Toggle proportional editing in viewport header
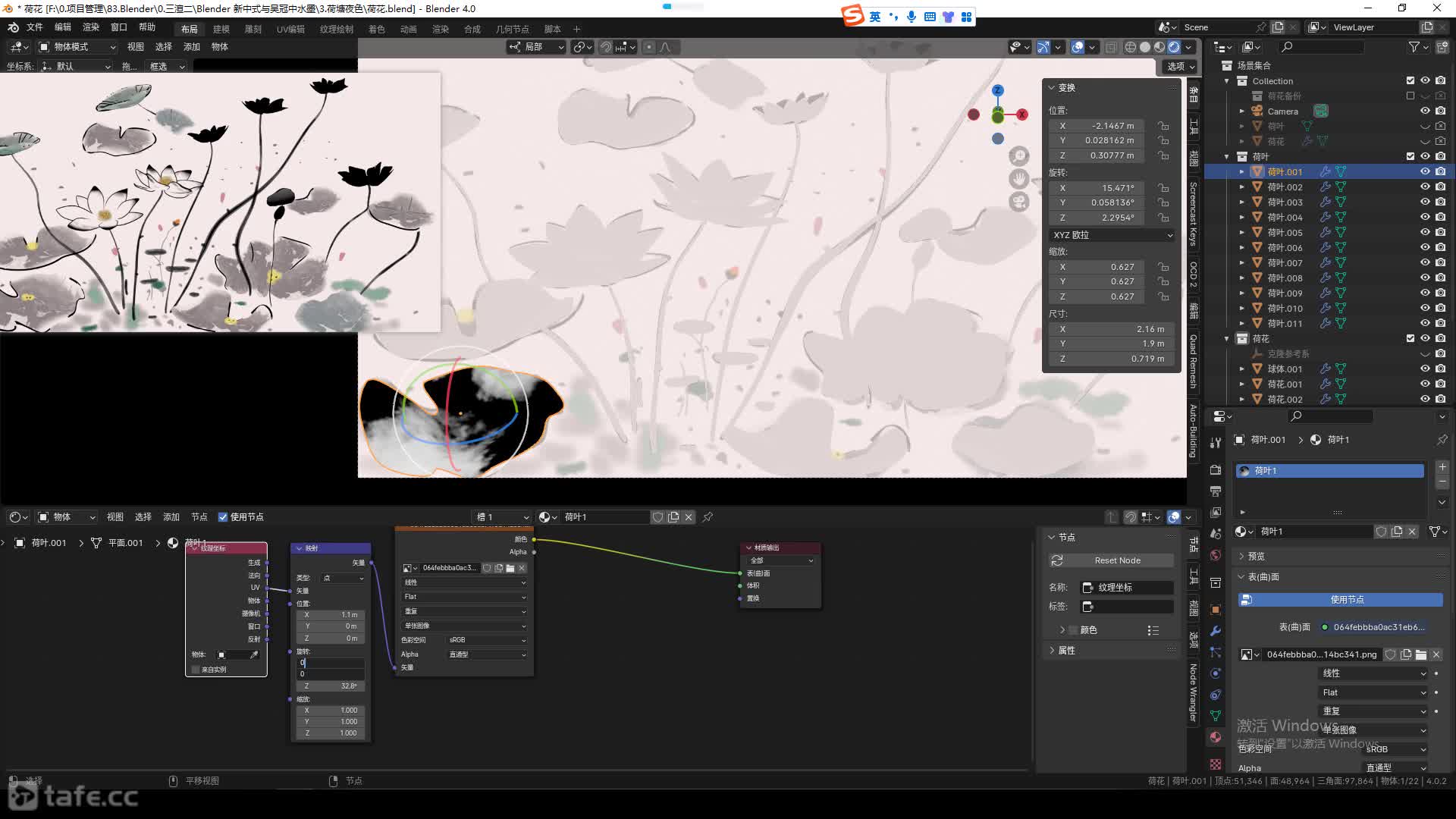The width and height of the screenshot is (1456, 819). pyautogui.click(x=648, y=47)
